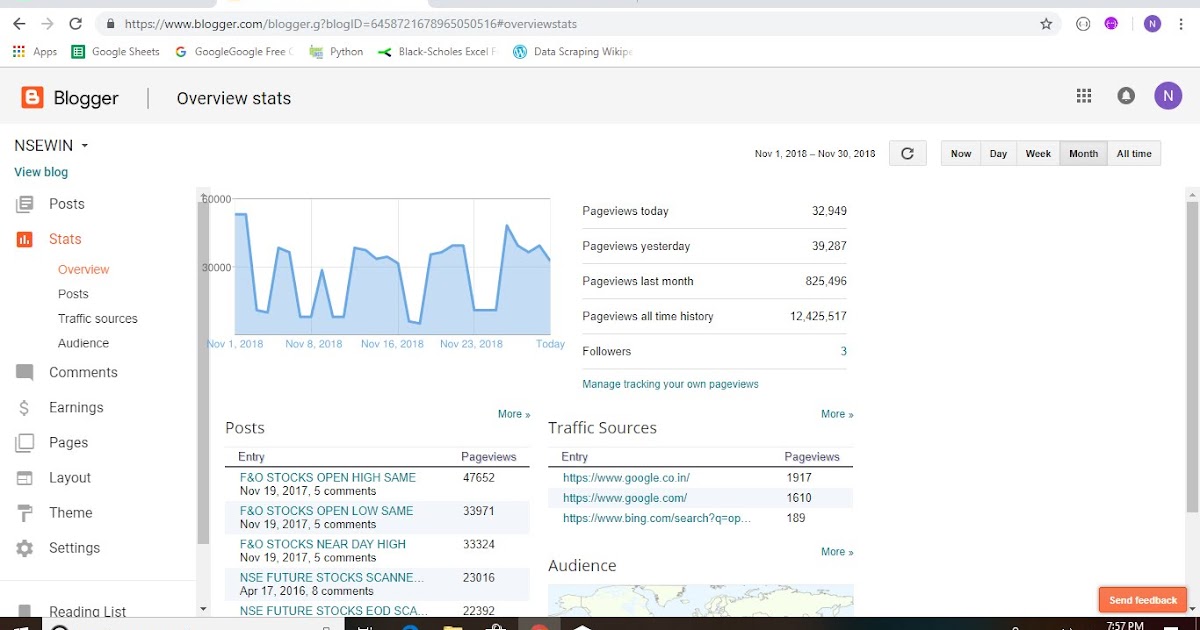Open the Google apps grid
Image resolution: width=1200 pixels, height=630 pixels.
coord(1083,95)
